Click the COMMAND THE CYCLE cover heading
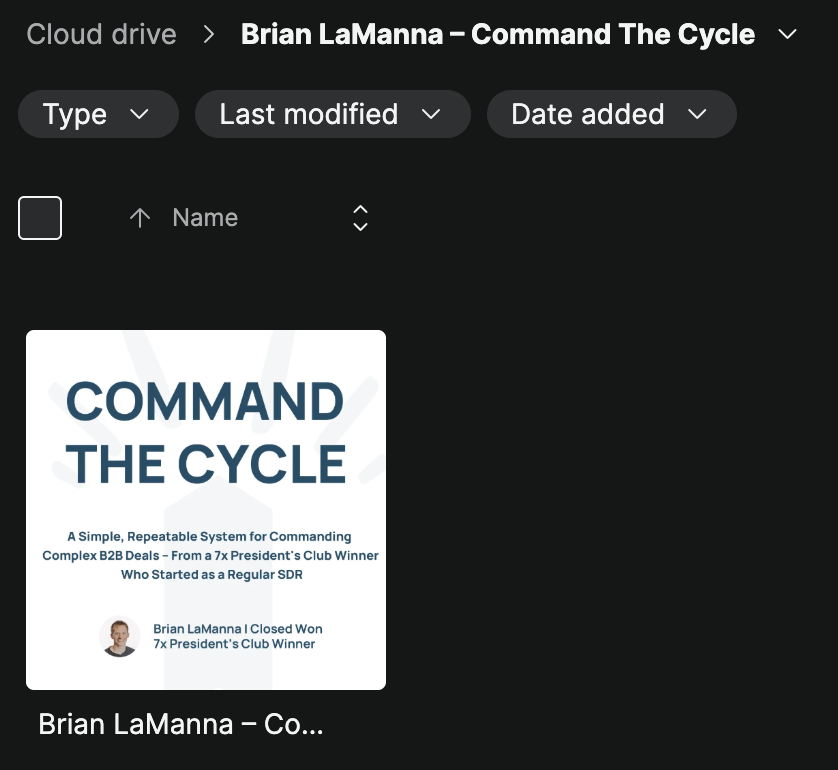This screenshot has height=770, width=838. 206,432
